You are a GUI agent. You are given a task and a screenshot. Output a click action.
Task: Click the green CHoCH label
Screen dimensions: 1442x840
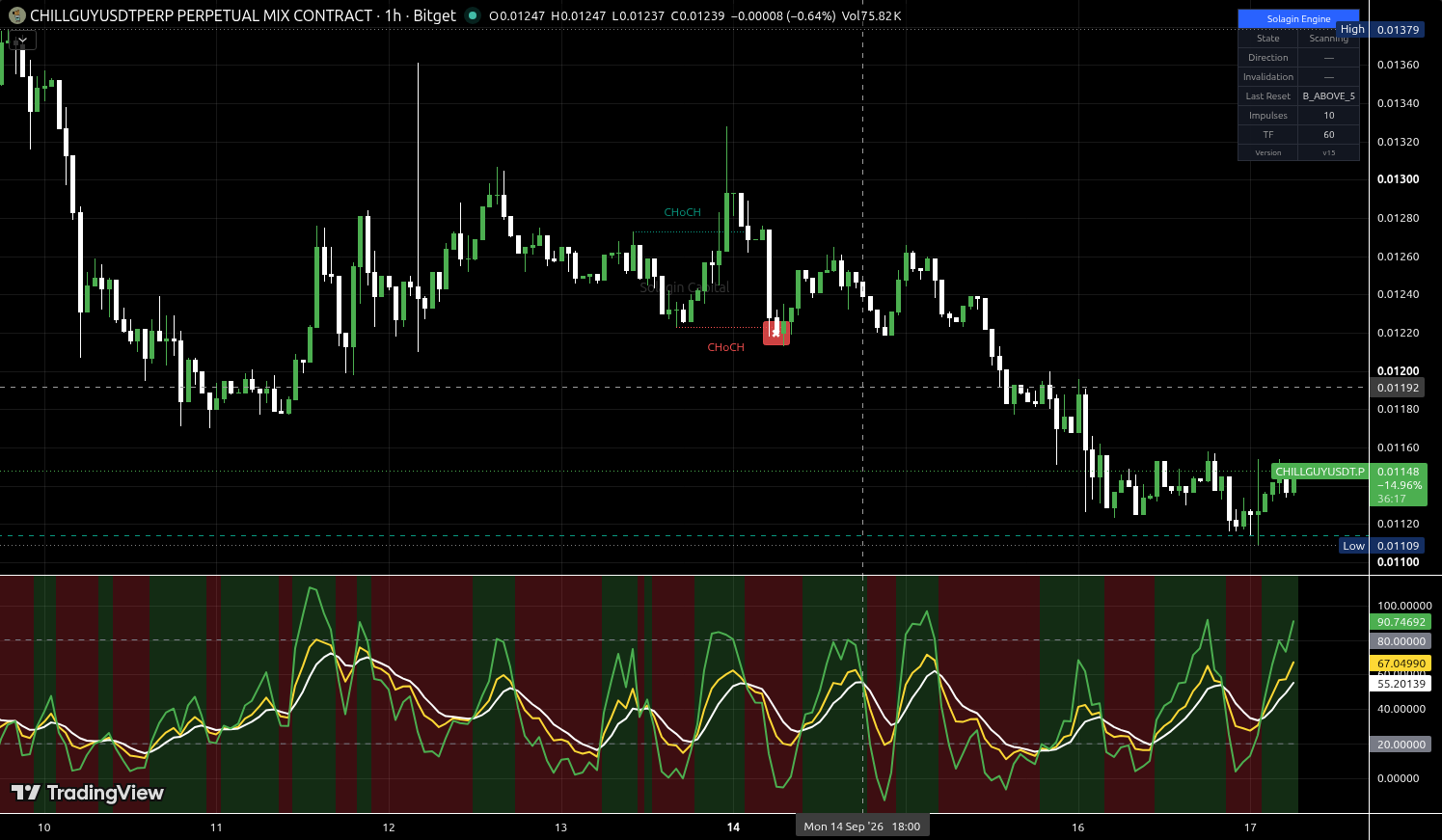[x=683, y=212]
